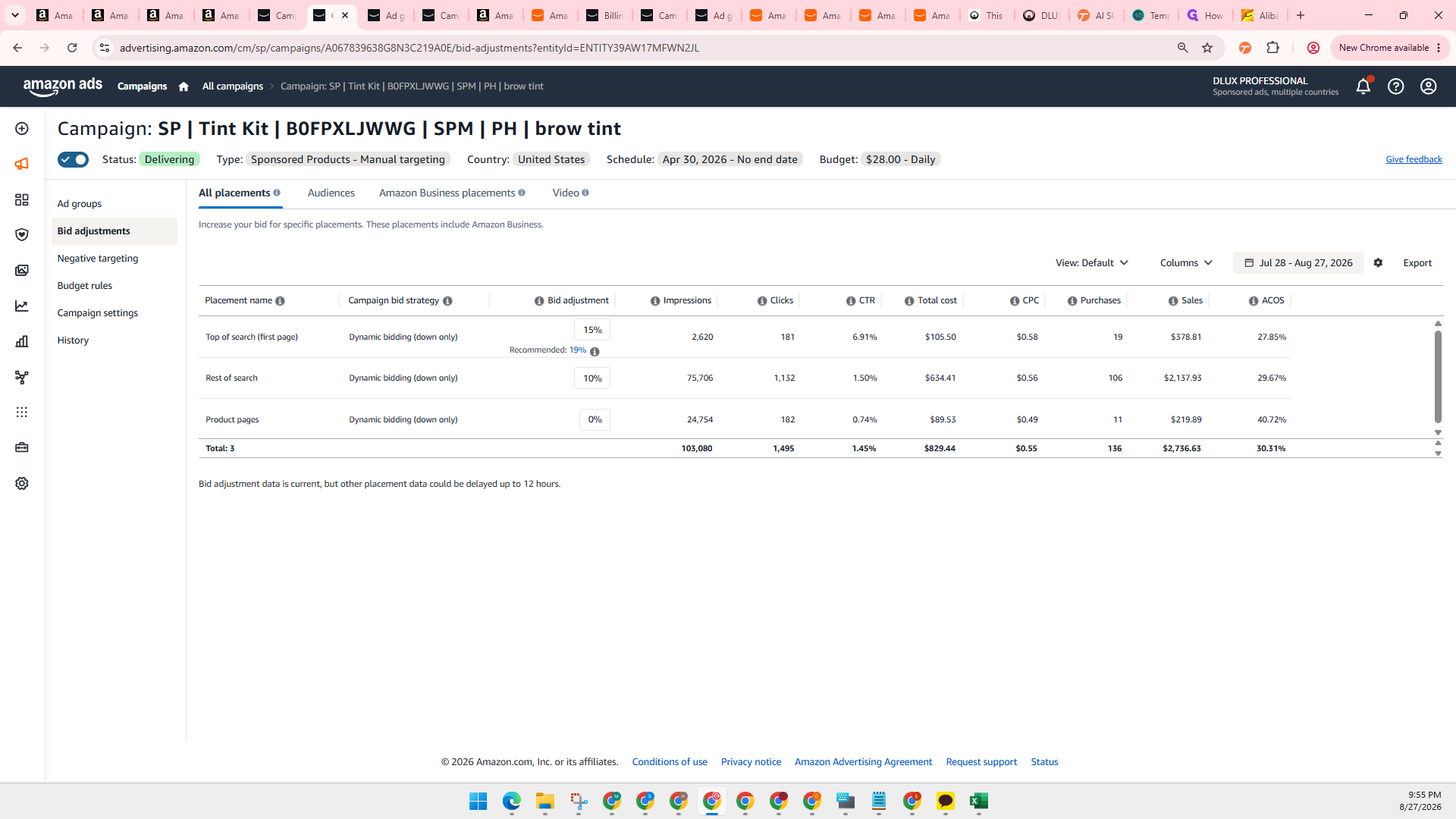The height and width of the screenshot is (819, 1456).
Task: Open Campaign settings in the side menu
Action: (98, 313)
